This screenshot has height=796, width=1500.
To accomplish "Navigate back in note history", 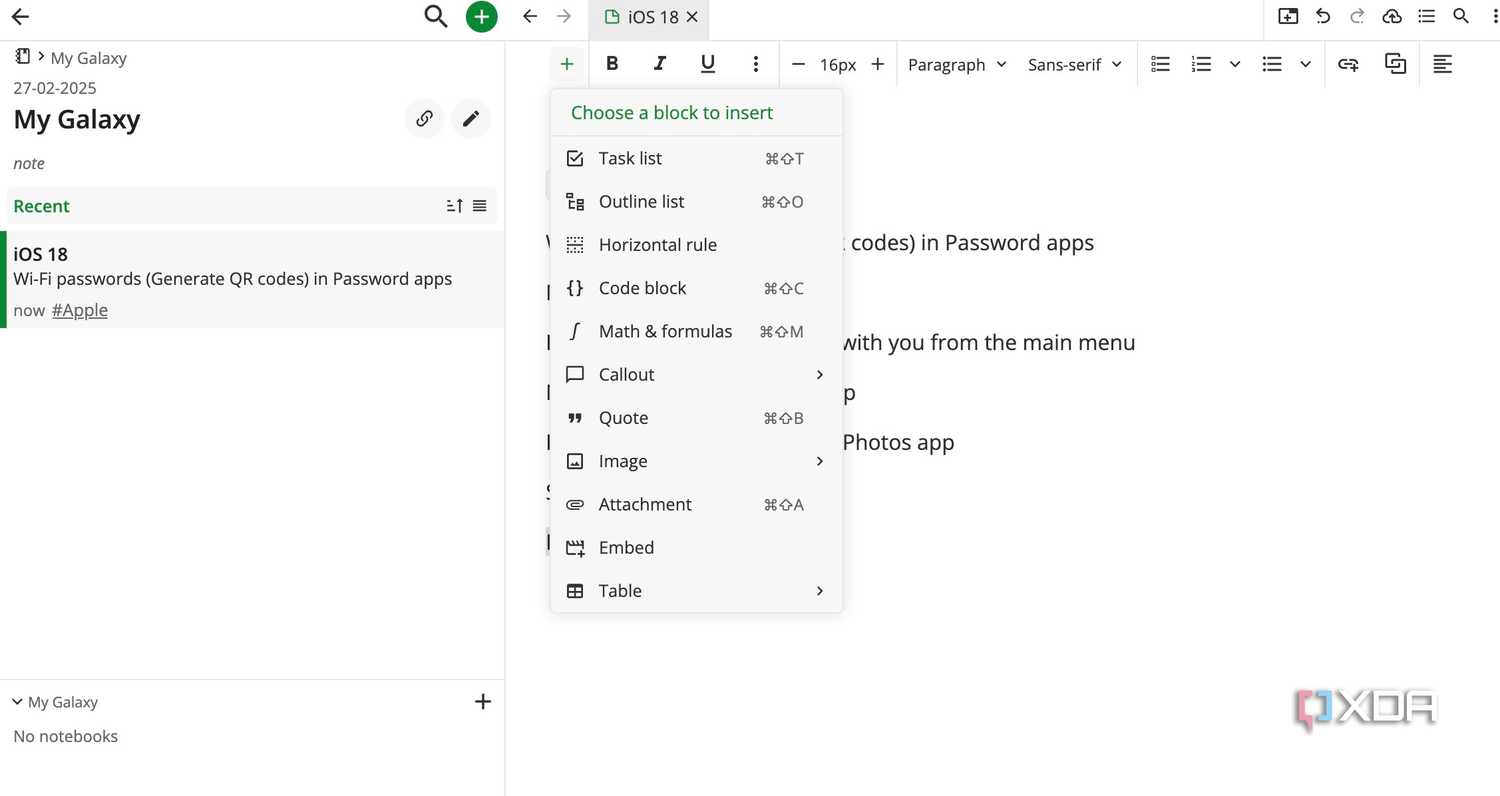I will point(530,16).
